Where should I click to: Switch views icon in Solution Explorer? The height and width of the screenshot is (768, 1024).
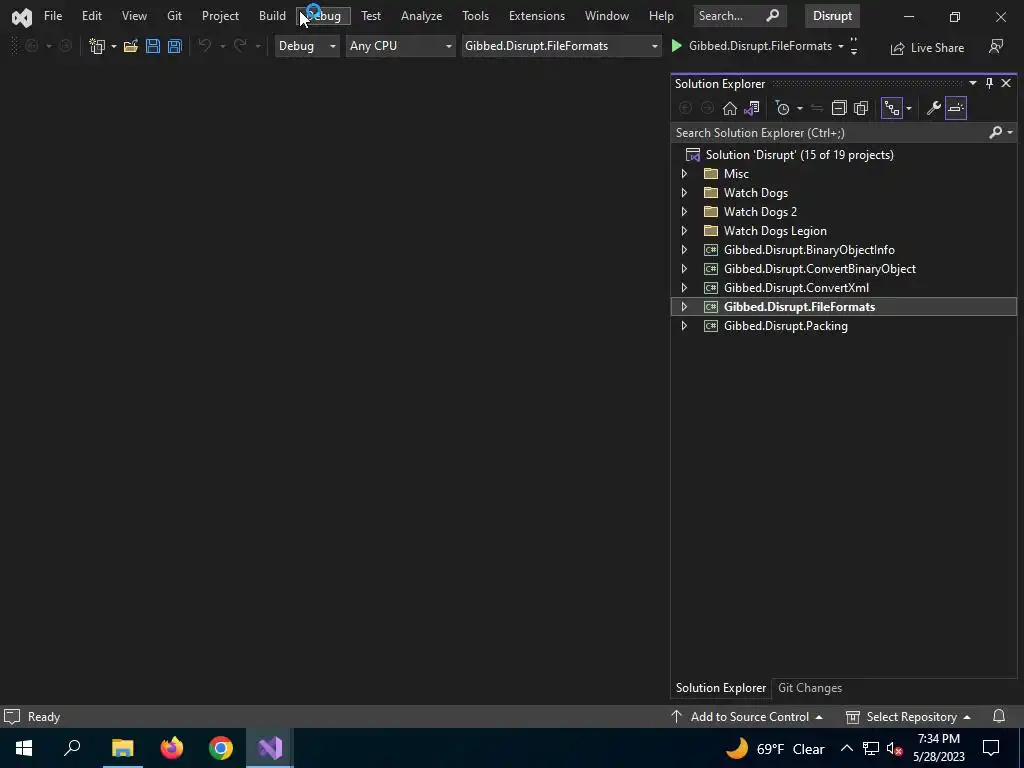pos(752,108)
